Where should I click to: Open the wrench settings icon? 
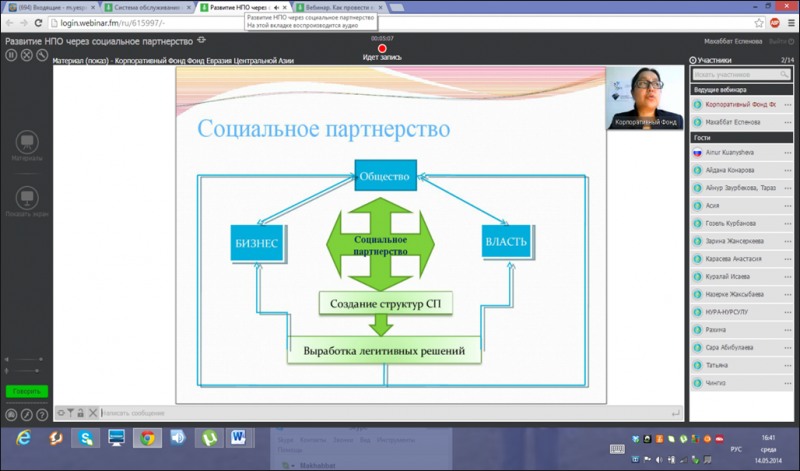coord(42,55)
